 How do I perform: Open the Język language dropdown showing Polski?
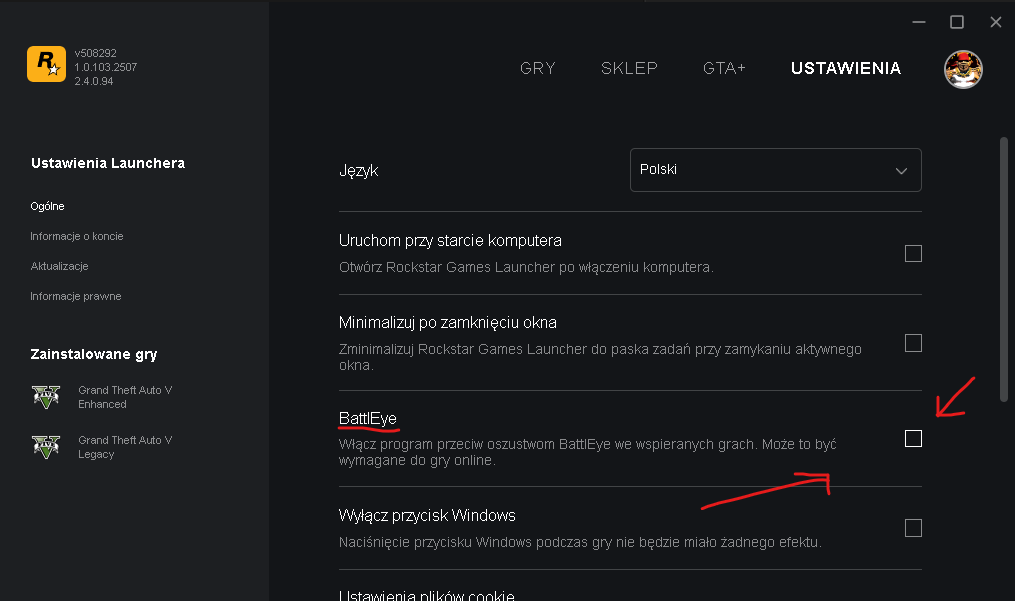coord(775,170)
